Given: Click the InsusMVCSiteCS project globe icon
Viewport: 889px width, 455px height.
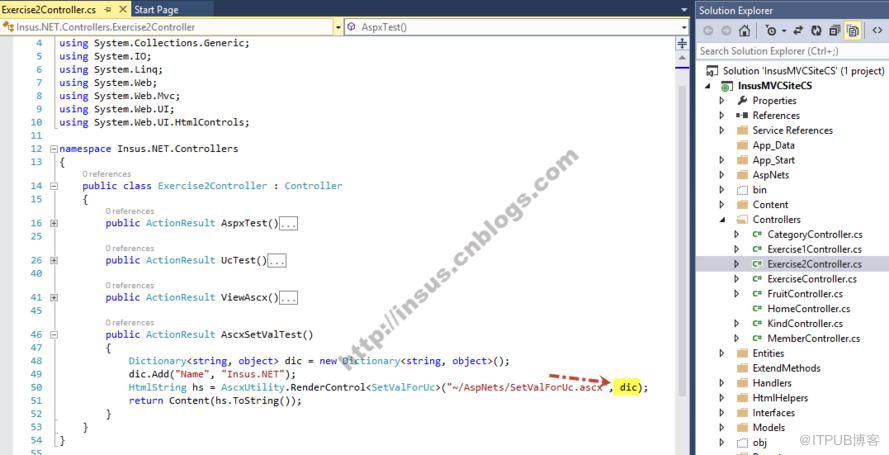Looking at the screenshot, I should pos(727,86).
